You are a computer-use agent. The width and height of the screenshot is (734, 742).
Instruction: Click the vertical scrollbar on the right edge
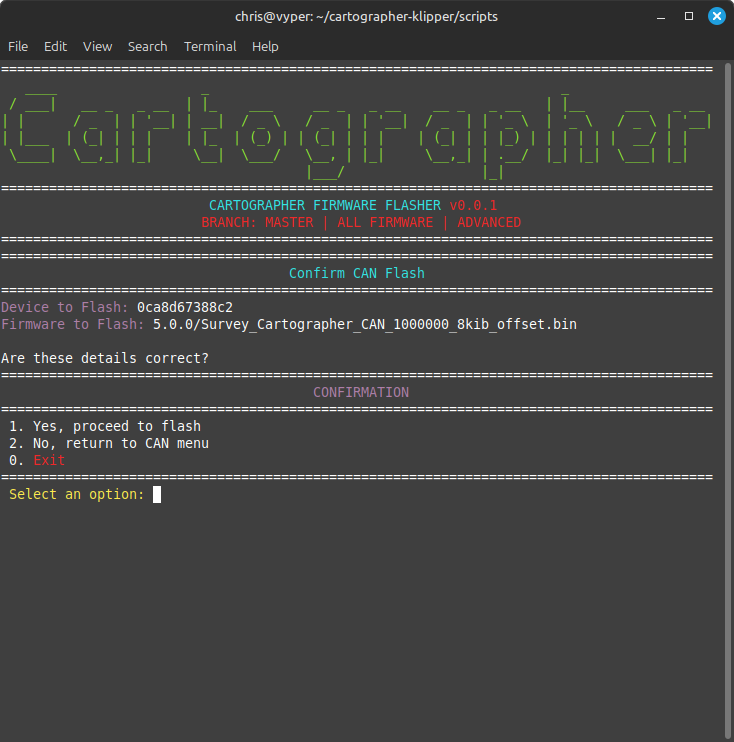(x=726, y=400)
